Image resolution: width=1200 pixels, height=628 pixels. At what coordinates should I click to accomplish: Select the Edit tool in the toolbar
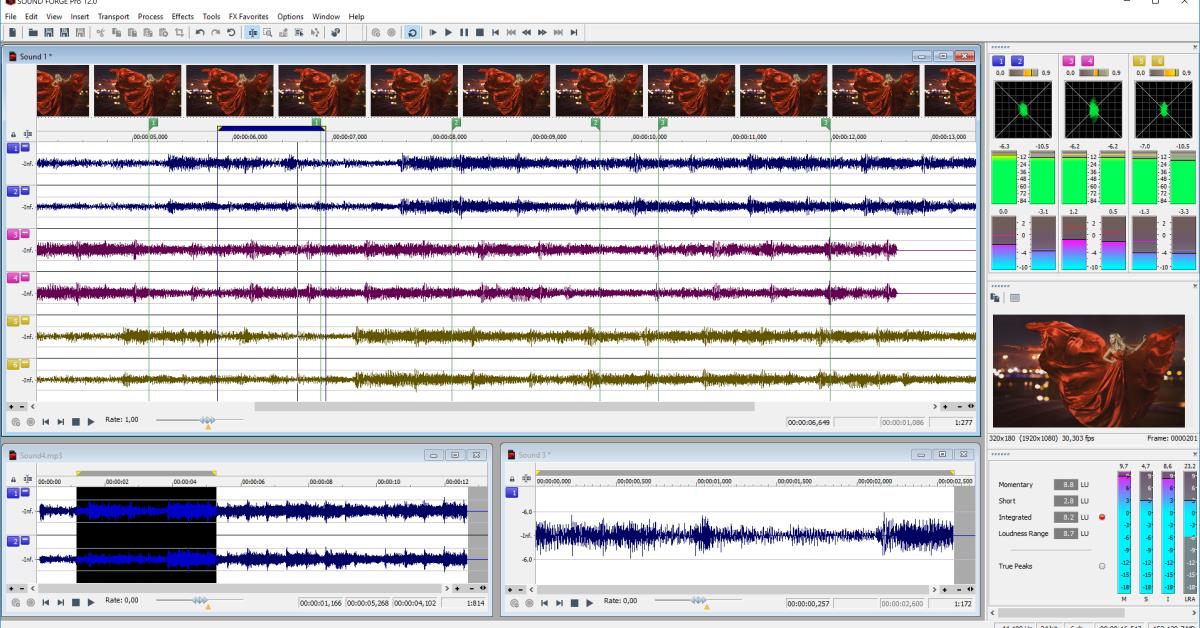point(253,32)
